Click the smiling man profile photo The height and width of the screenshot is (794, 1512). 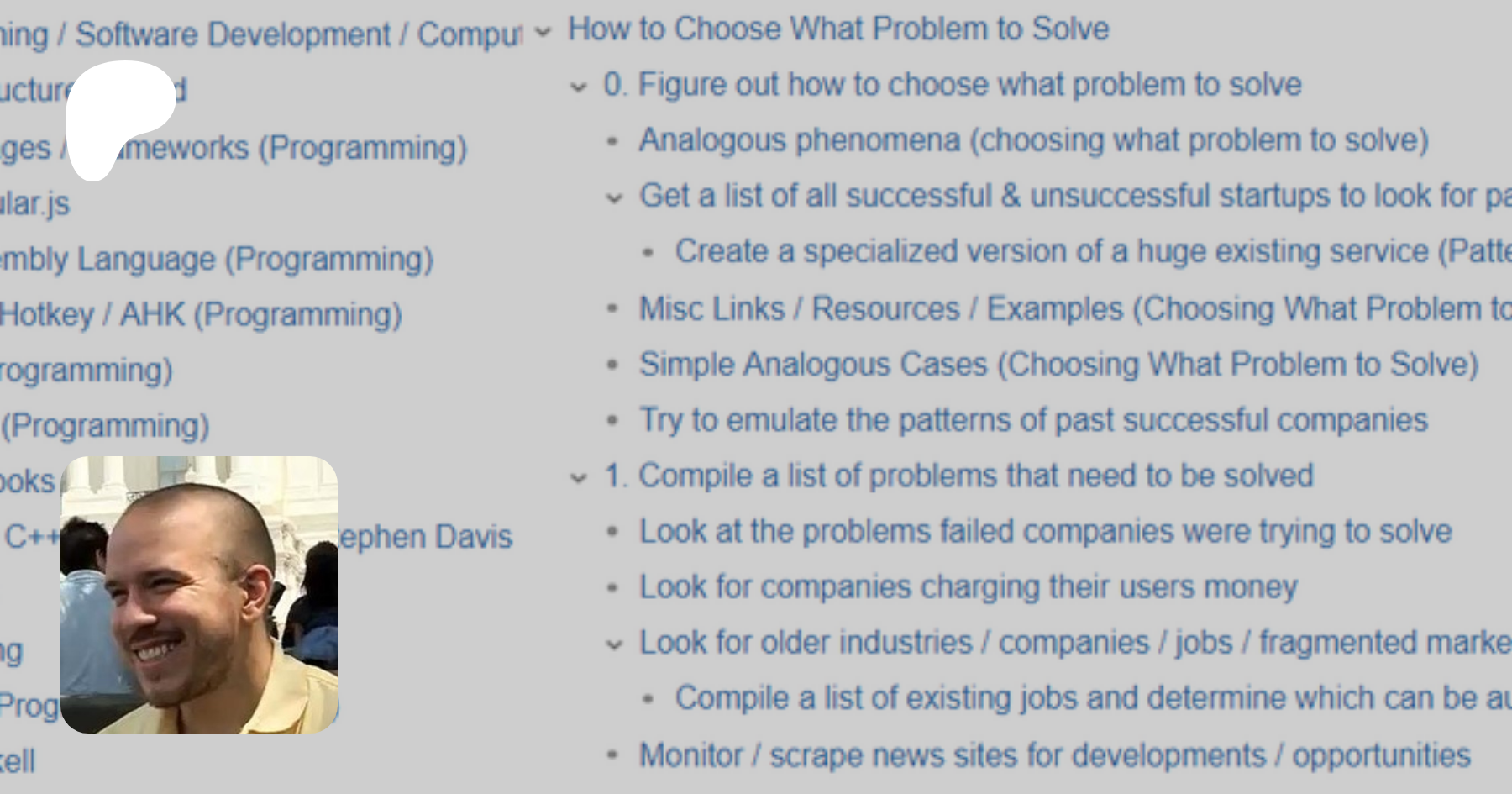pyautogui.click(x=199, y=594)
